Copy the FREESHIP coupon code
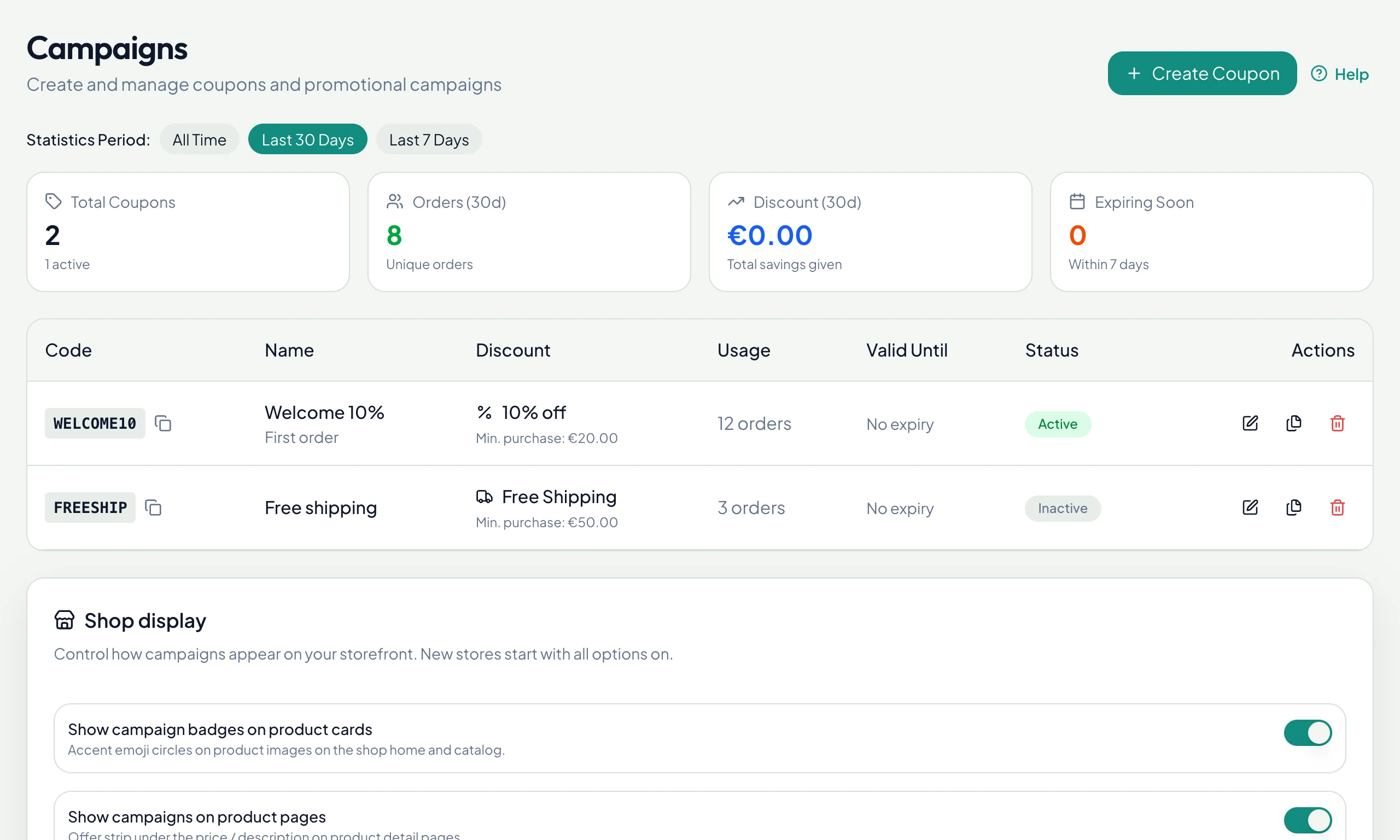 click(x=153, y=507)
